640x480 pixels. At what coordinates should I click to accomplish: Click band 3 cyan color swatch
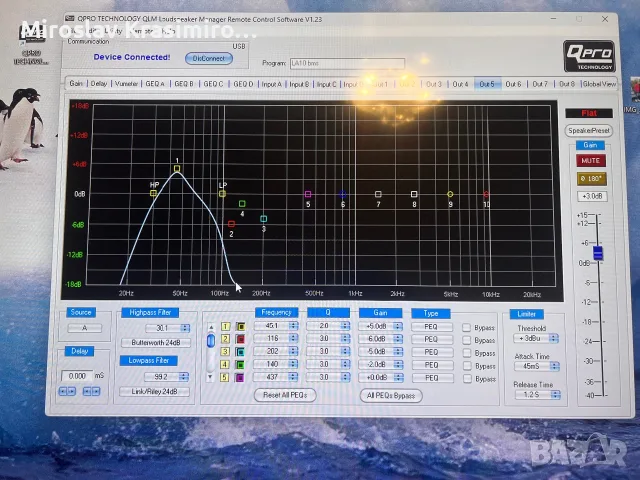pos(240,352)
